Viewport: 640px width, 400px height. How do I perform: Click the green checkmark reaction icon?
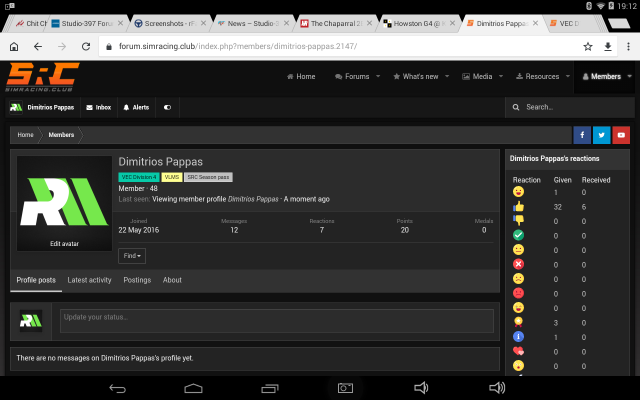pos(518,235)
